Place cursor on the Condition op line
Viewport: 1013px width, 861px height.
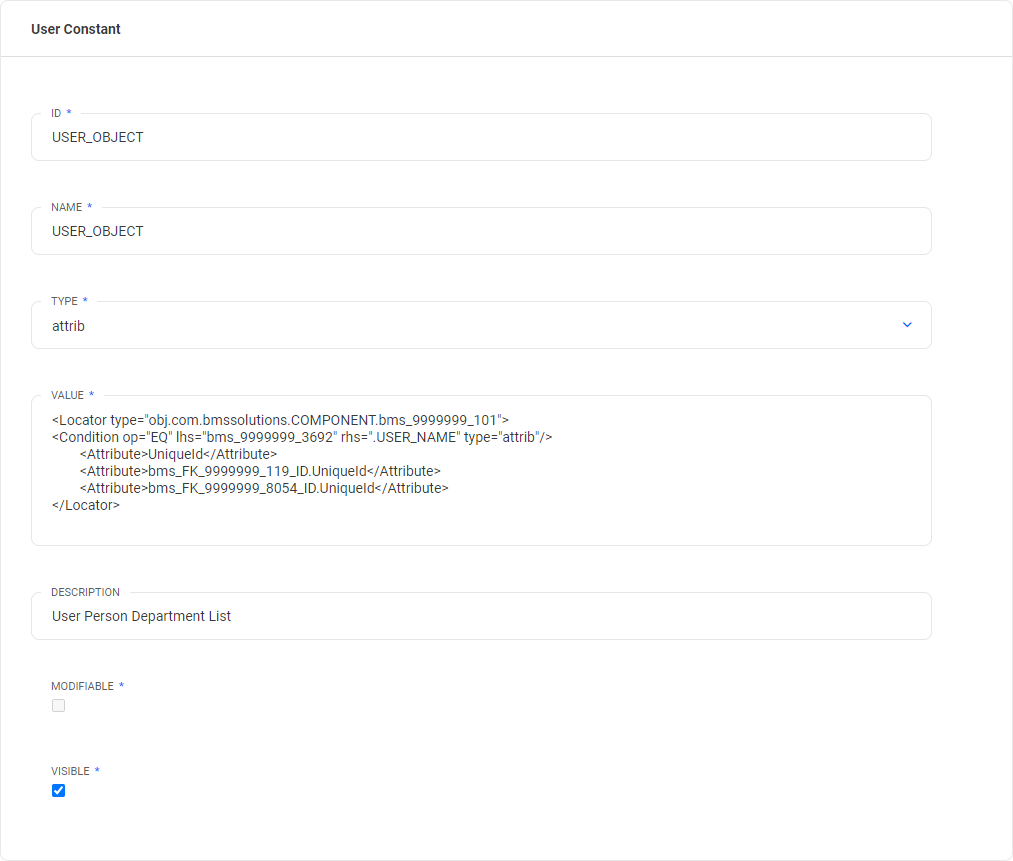pos(300,437)
